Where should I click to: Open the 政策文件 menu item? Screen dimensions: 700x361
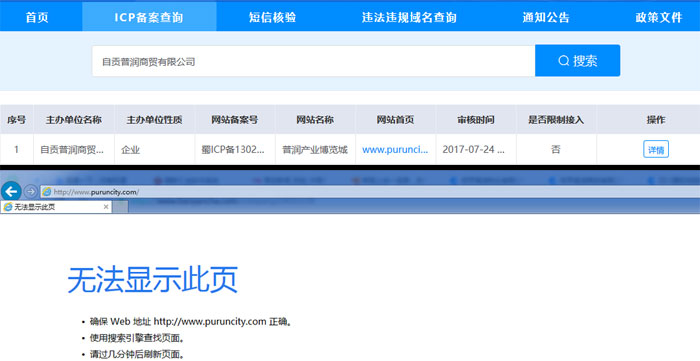coord(659,17)
